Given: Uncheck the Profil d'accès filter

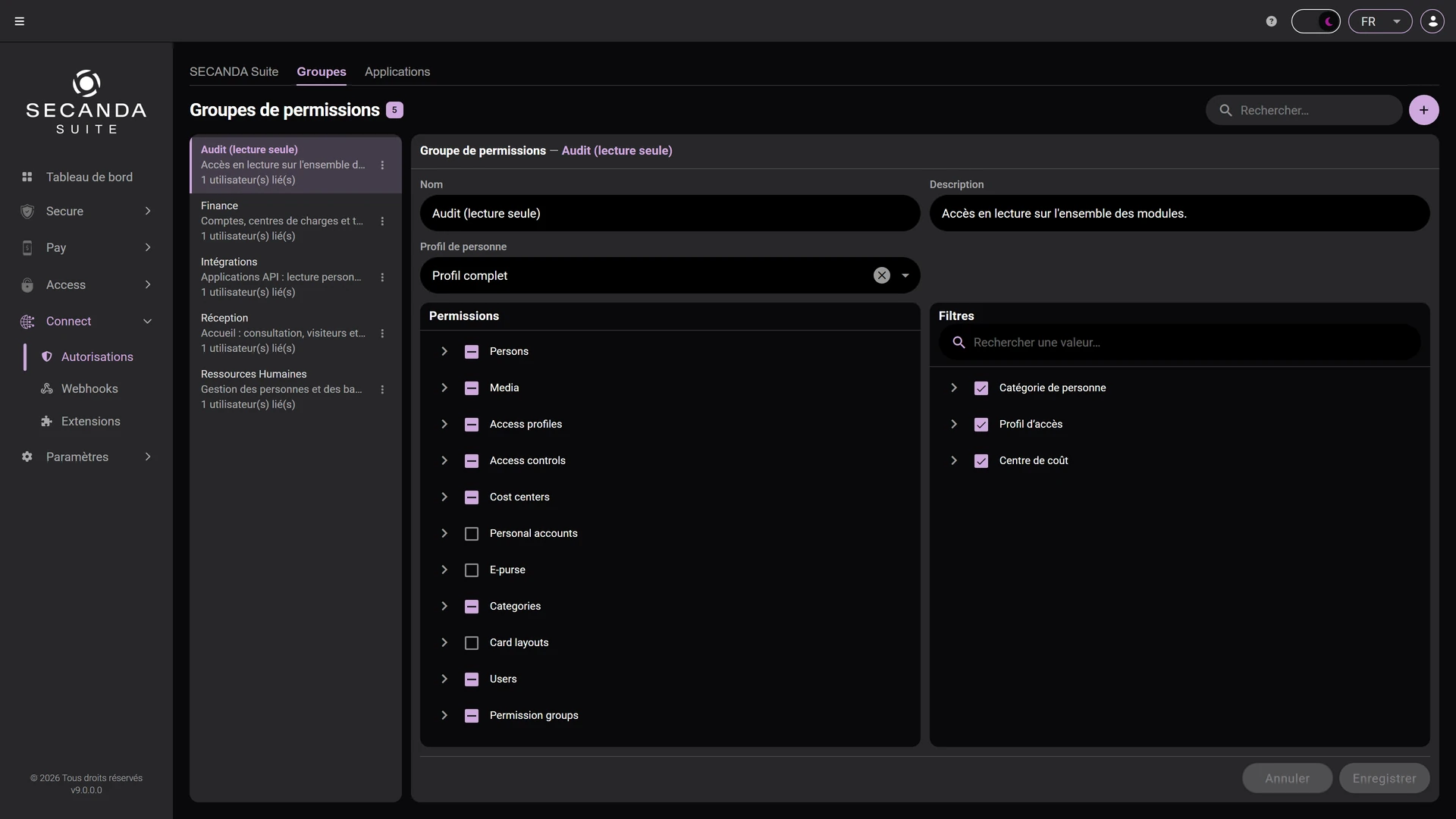Looking at the screenshot, I should (981, 425).
